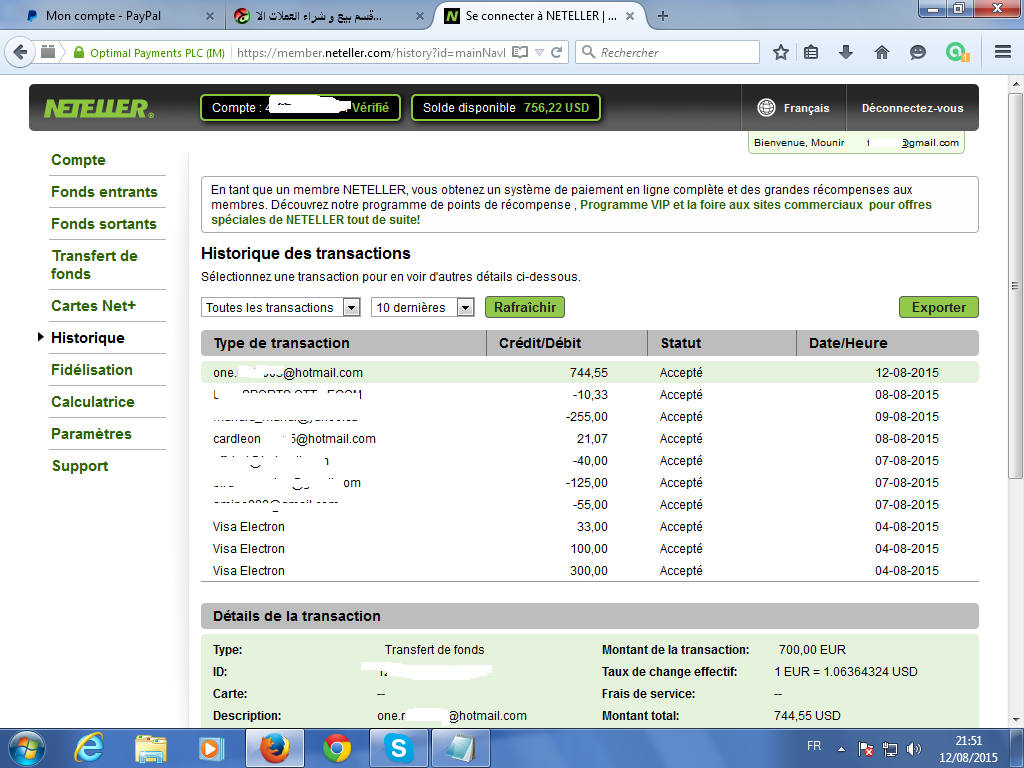Bookmark this page with the star icon
Image resolution: width=1024 pixels, height=768 pixels.
pos(780,52)
